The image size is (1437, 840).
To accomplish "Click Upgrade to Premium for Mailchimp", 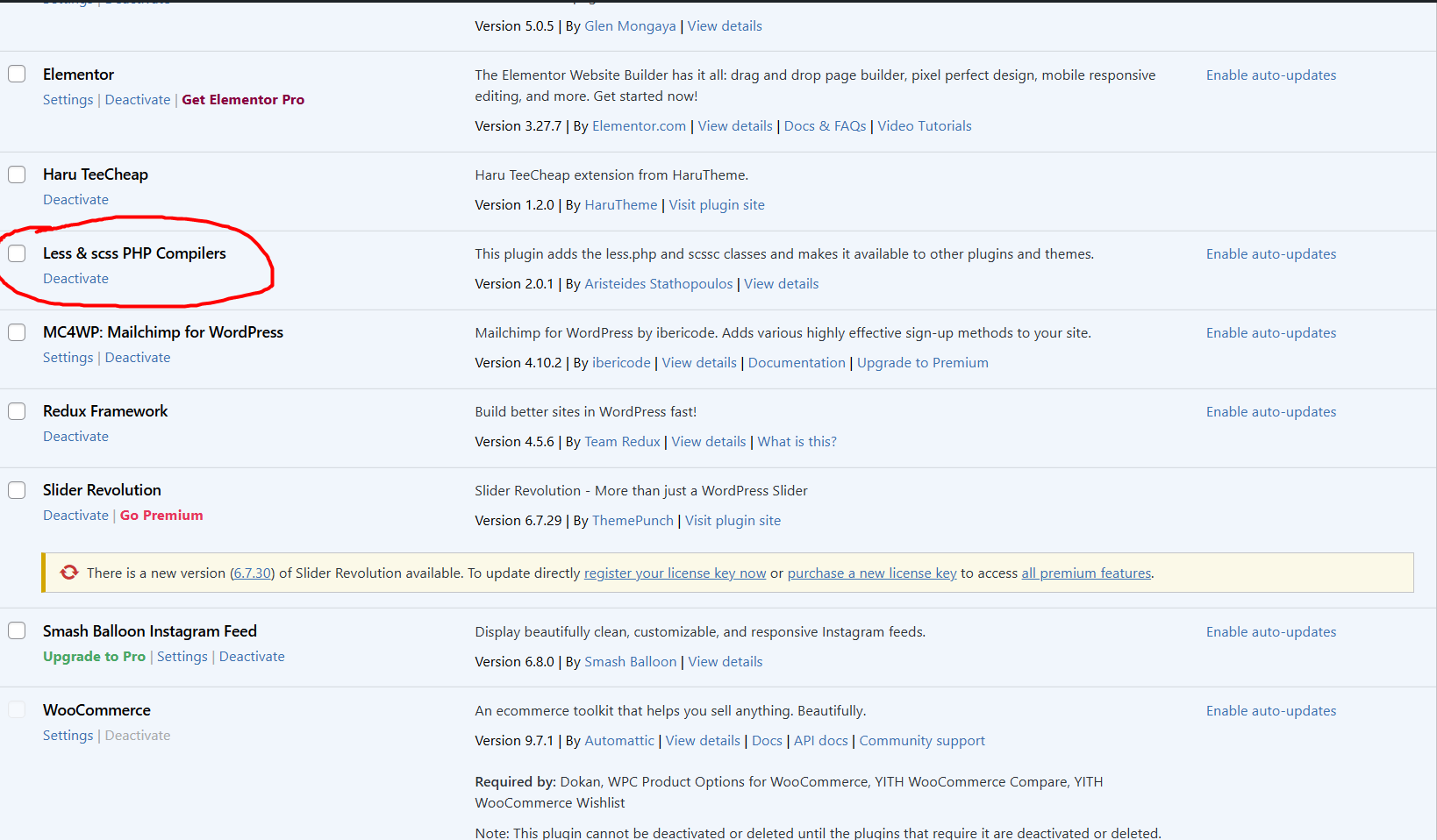I will pyautogui.click(x=923, y=362).
